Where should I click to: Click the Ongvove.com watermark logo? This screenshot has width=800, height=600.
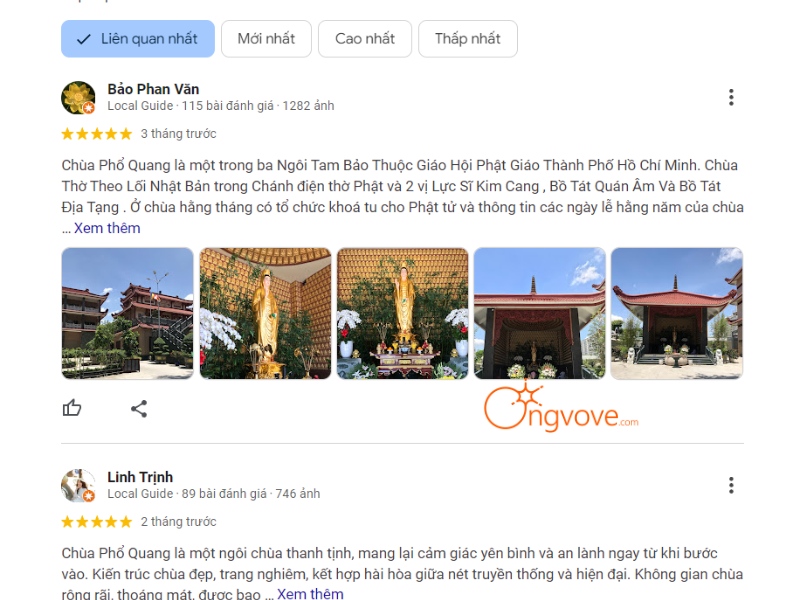pyautogui.click(x=561, y=408)
